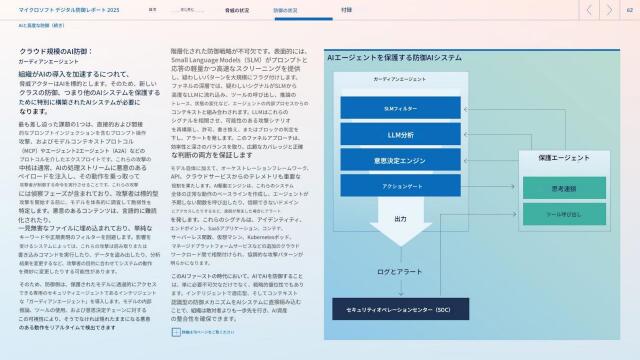This screenshot has width=640, height=360.
Task: Click the plus icon beside the details link
Action: (176, 332)
